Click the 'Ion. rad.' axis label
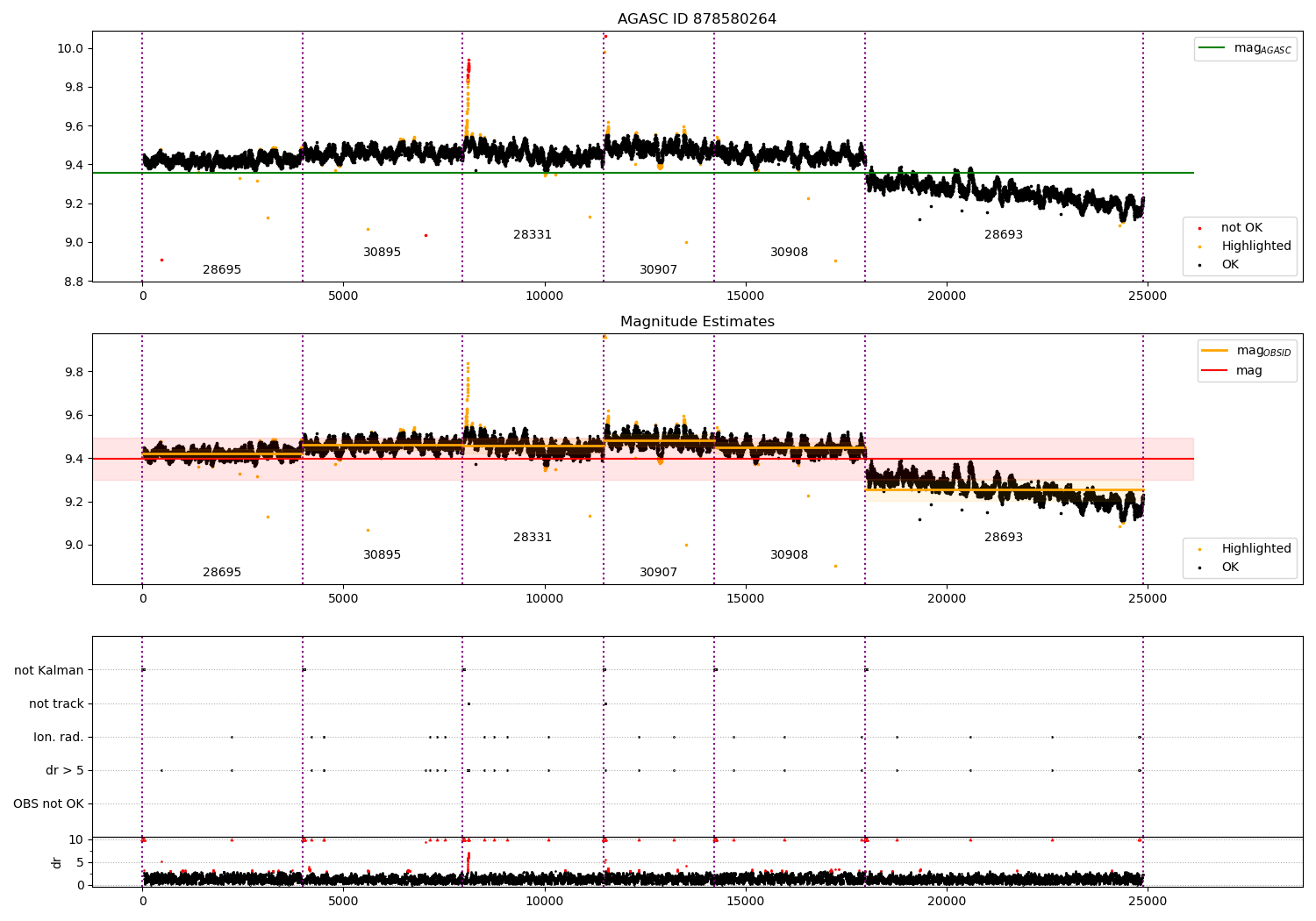 [x=59, y=737]
